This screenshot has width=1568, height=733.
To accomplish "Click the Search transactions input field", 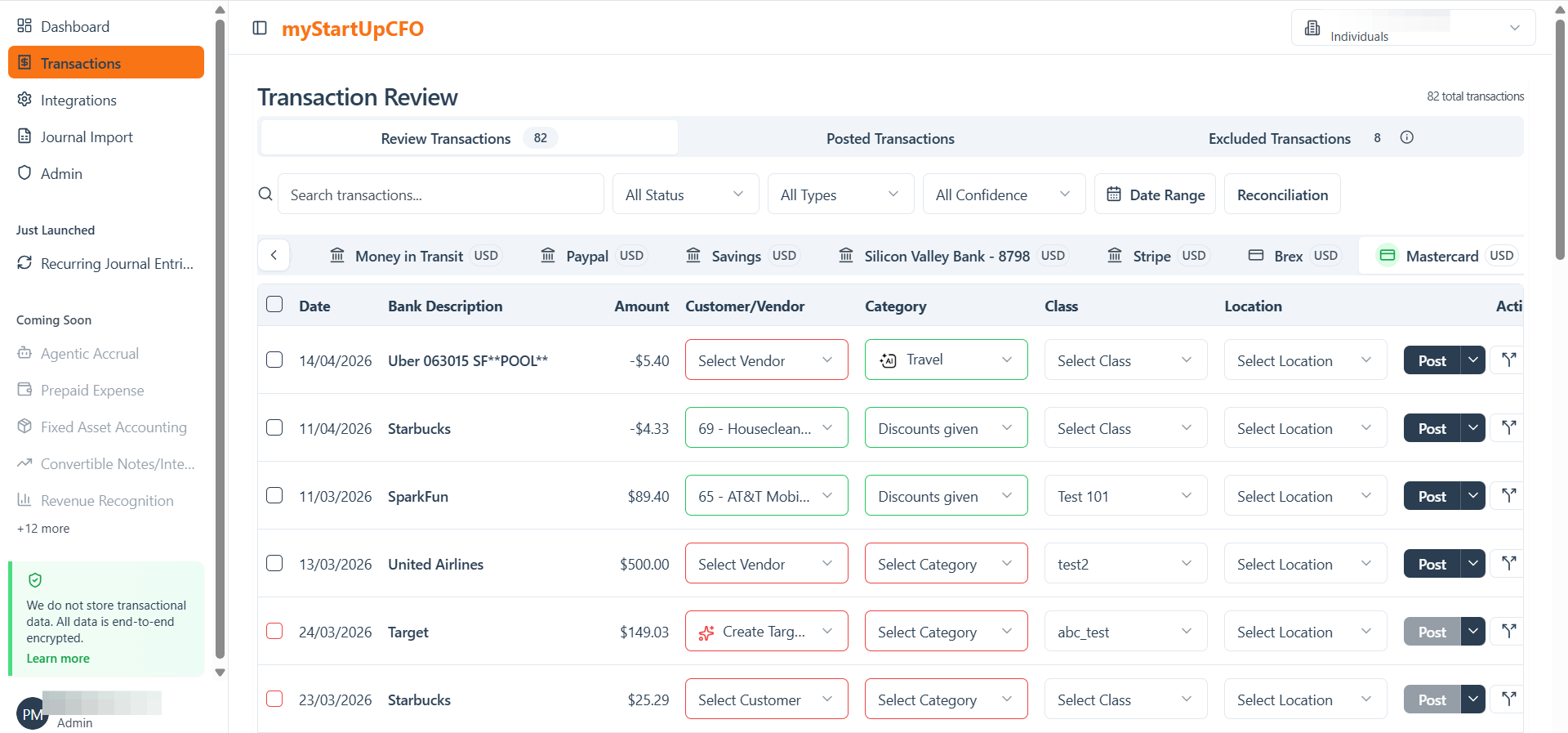I will coord(441,194).
